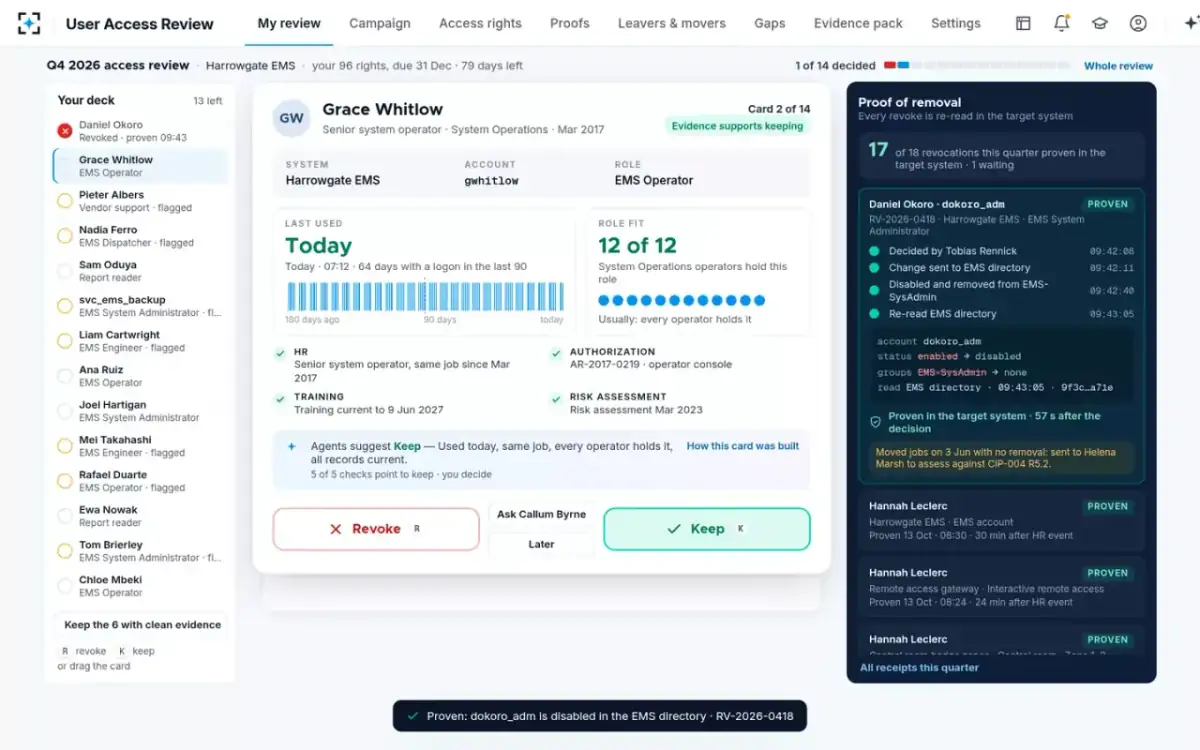The image size is (1200, 750).
Task: Open the notifications bell
Action: [x=1062, y=23]
